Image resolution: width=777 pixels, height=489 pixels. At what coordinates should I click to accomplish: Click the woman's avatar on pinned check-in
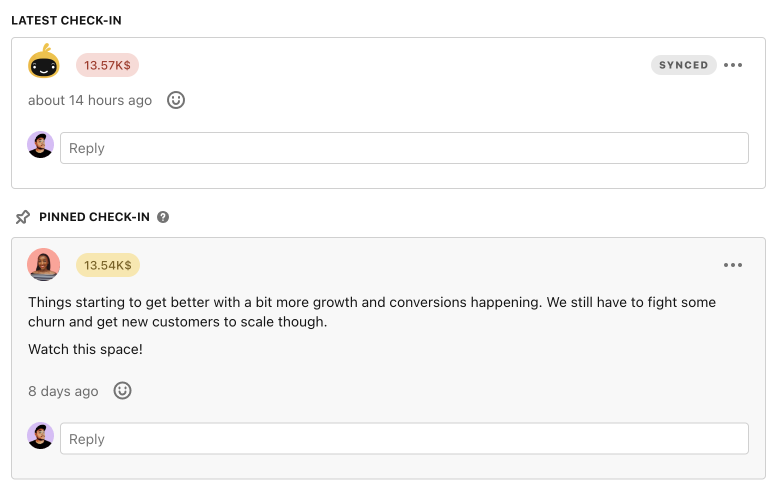point(44,265)
